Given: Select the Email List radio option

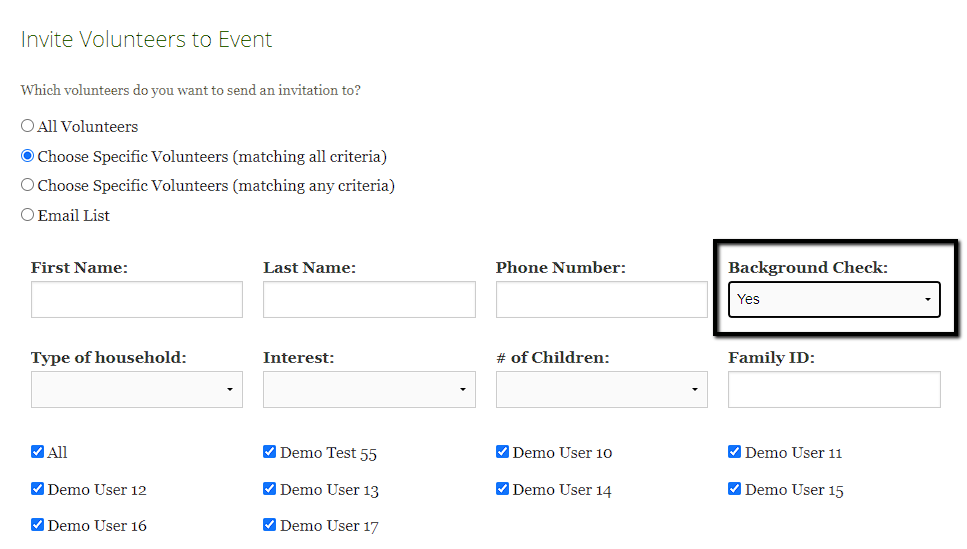Looking at the screenshot, I should [28, 215].
